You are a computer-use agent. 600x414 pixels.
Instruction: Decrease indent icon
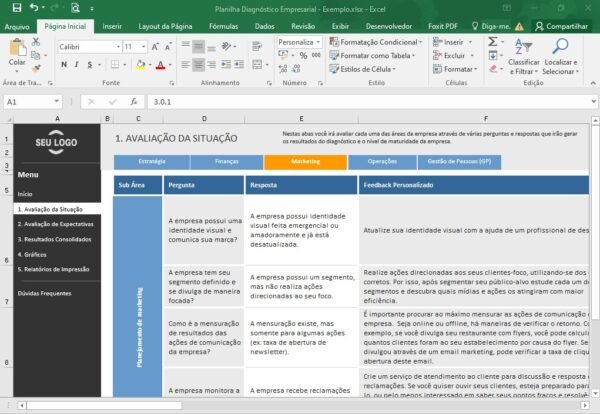226,64
